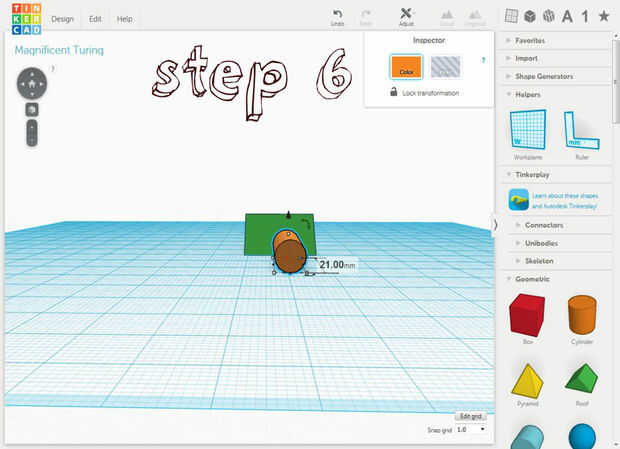Screen dimensions: 620x449
Task: Pick the green Roof shape
Action: pyautogui.click(x=582, y=379)
